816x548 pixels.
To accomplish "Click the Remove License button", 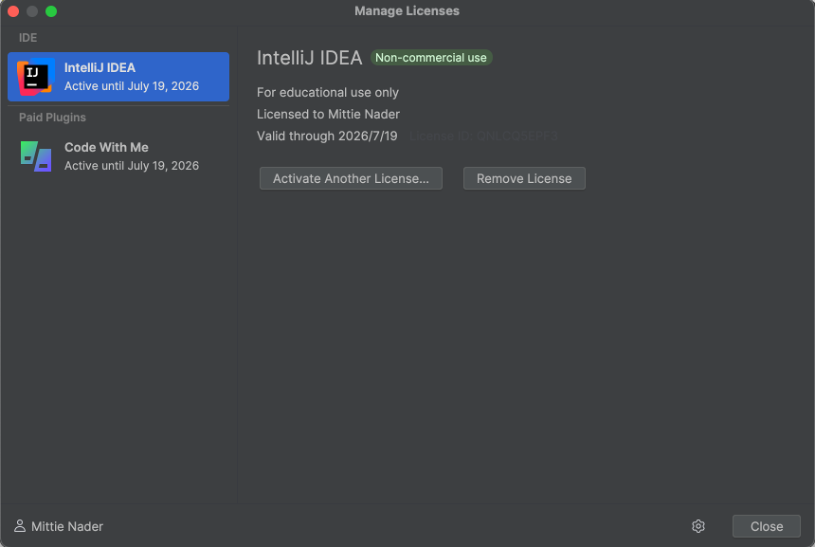I will pos(524,178).
